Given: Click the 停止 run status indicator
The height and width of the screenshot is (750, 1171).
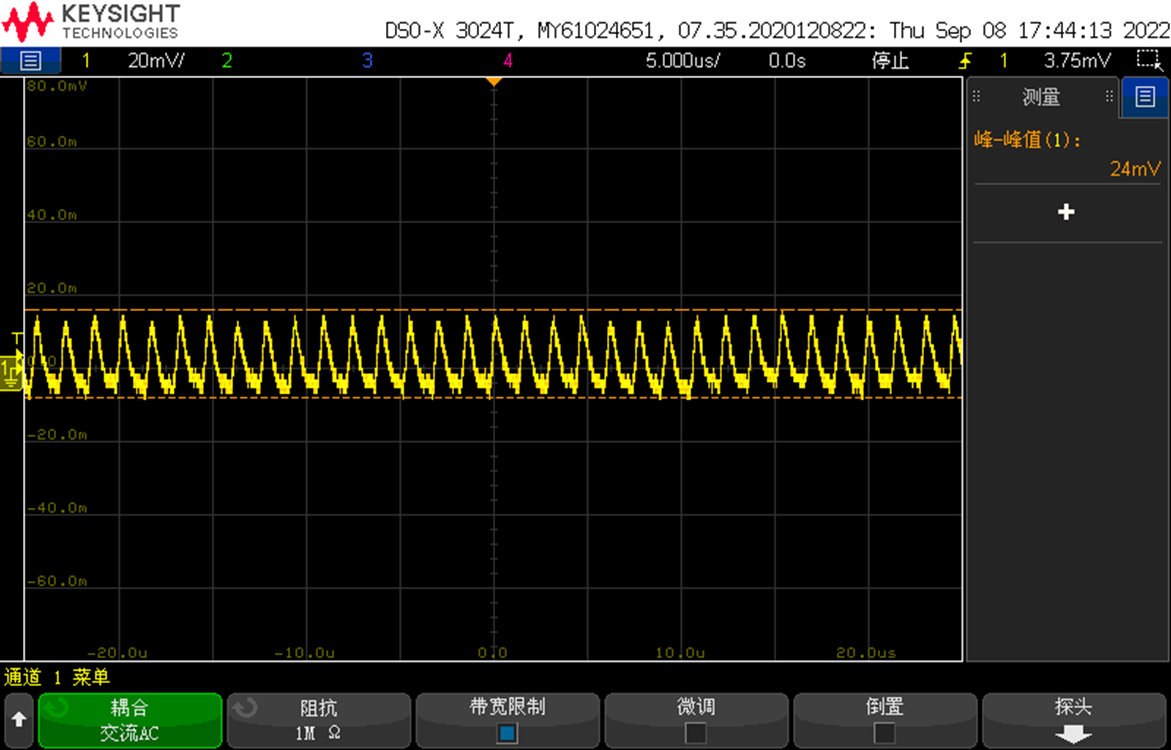Looking at the screenshot, I should tap(890, 61).
